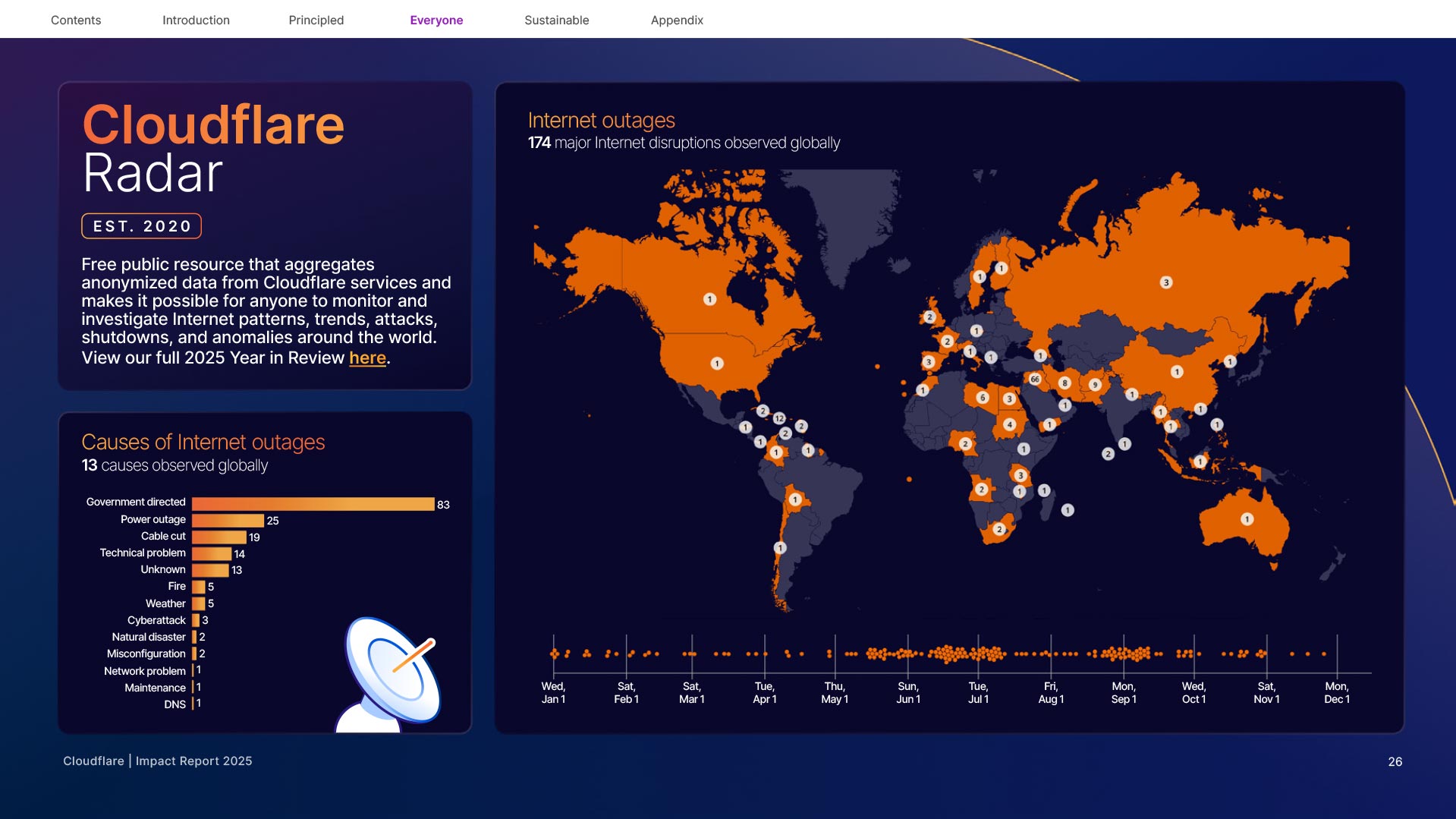Click the 'Mon, Sep 1' timeline label
The height and width of the screenshot is (819, 1456).
click(1124, 692)
